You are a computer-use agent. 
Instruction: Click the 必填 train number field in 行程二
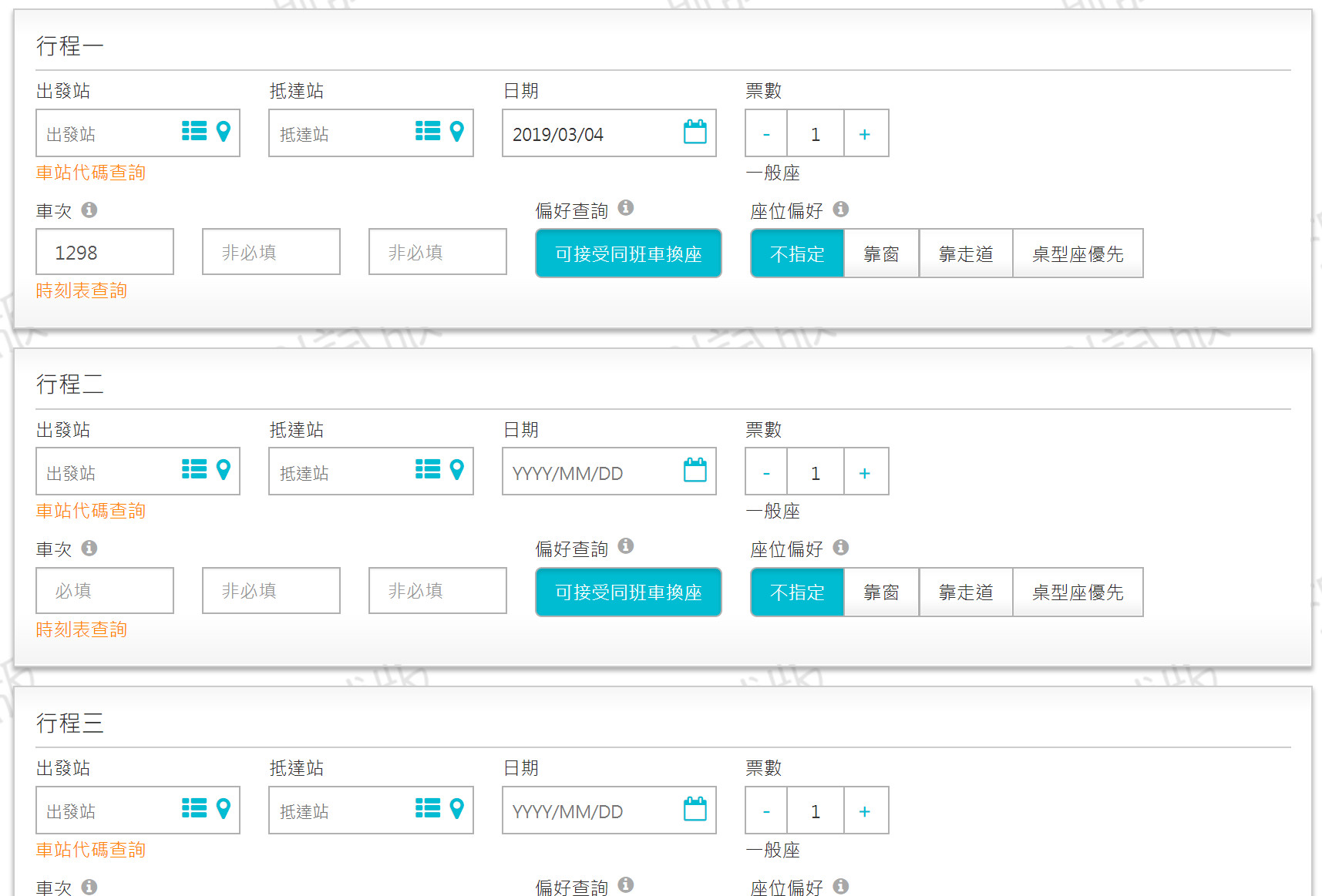(105, 591)
